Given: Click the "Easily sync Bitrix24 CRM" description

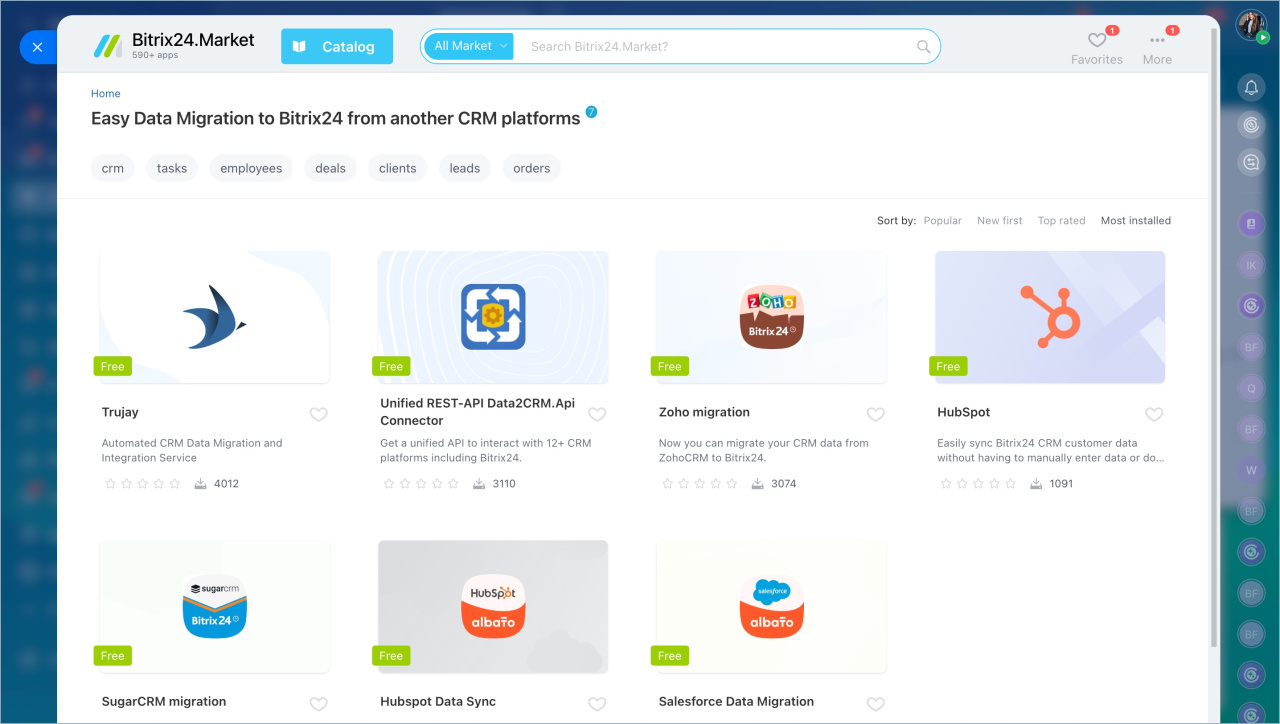Looking at the screenshot, I should pos(1050,450).
